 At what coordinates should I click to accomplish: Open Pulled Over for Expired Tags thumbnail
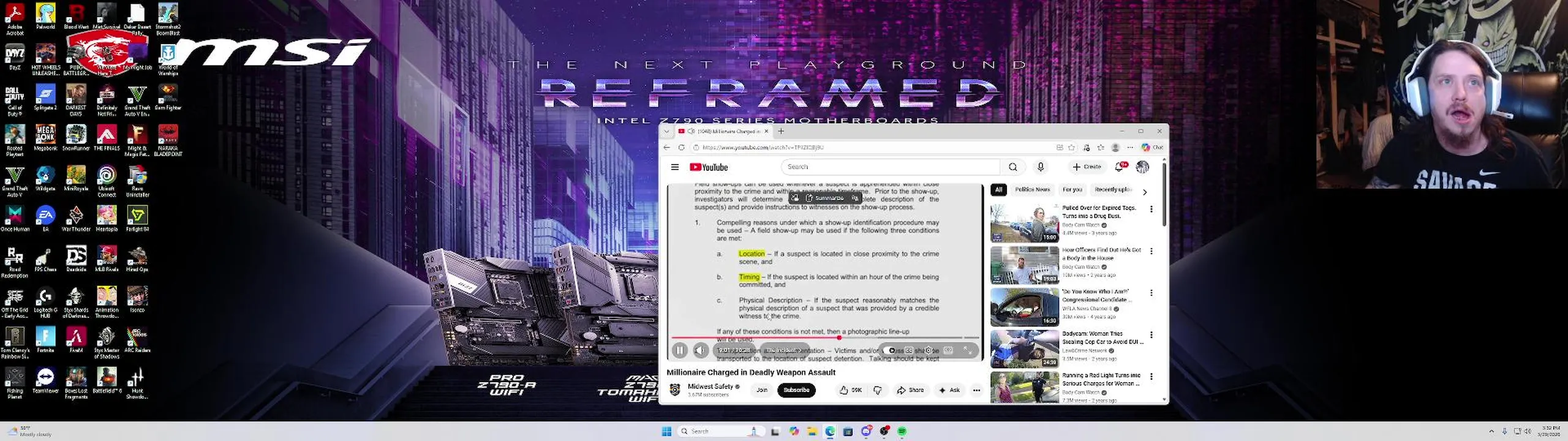click(1025, 223)
